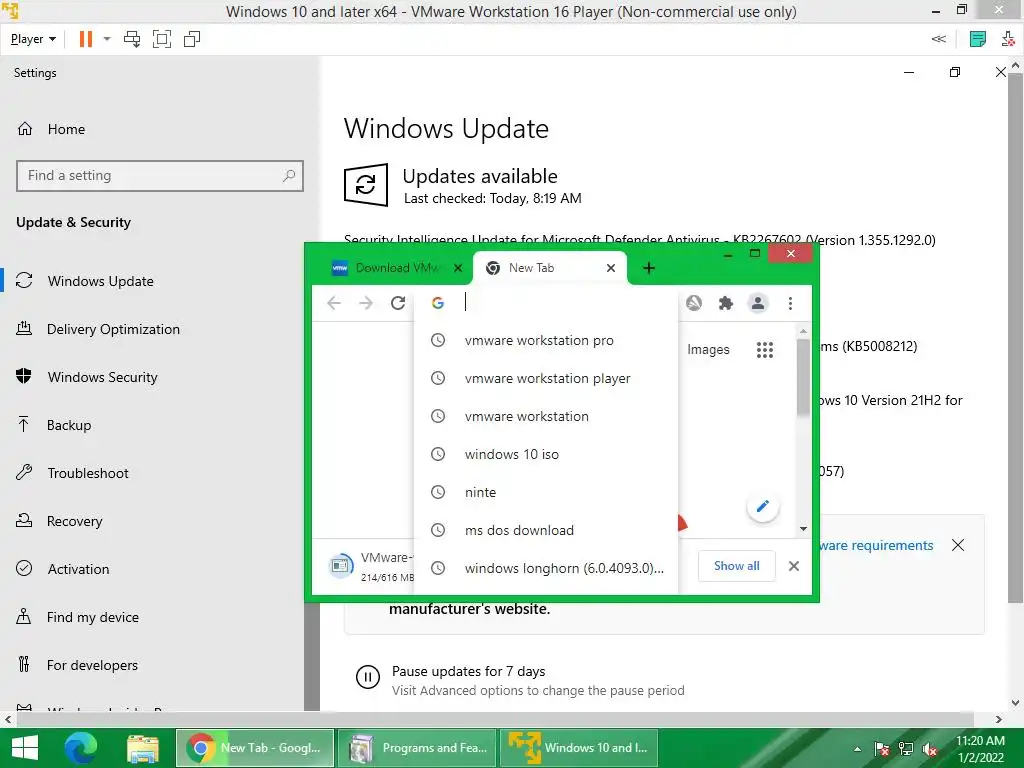Click the gray circular extension icon left of the puzzle icon

(694, 303)
